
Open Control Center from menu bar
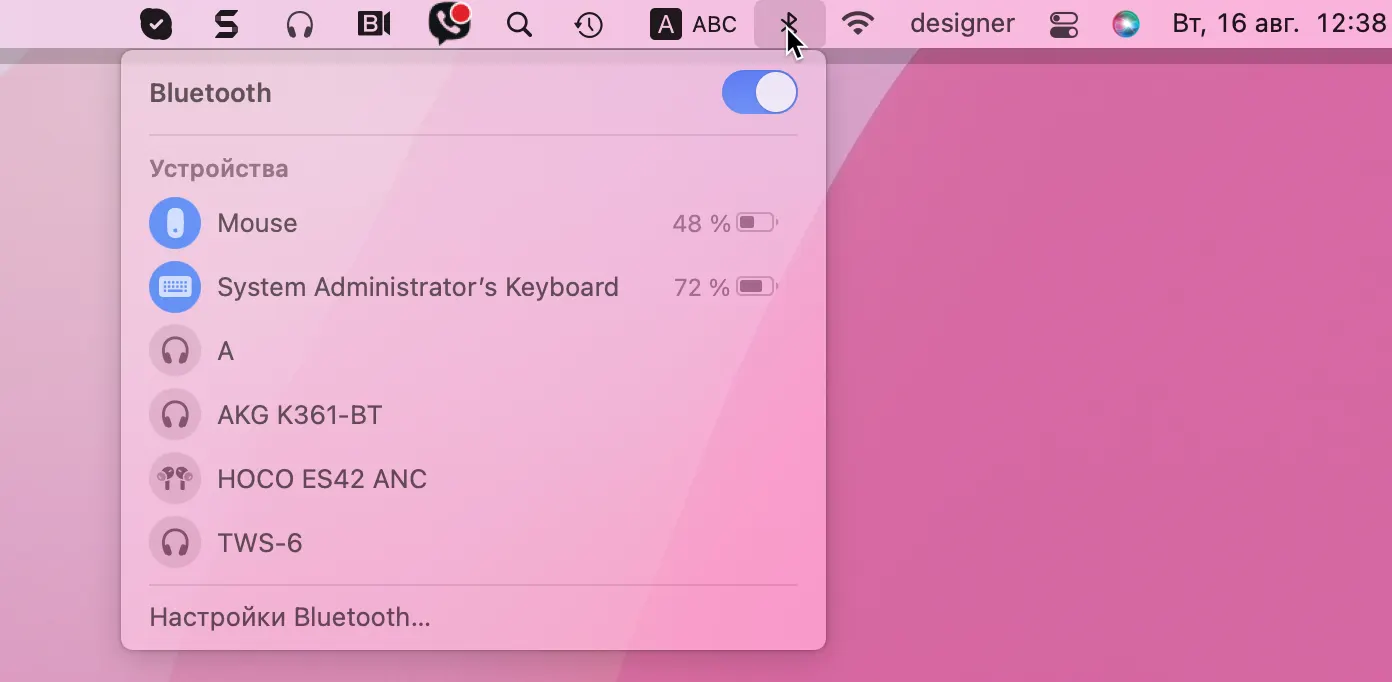[1064, 24]
